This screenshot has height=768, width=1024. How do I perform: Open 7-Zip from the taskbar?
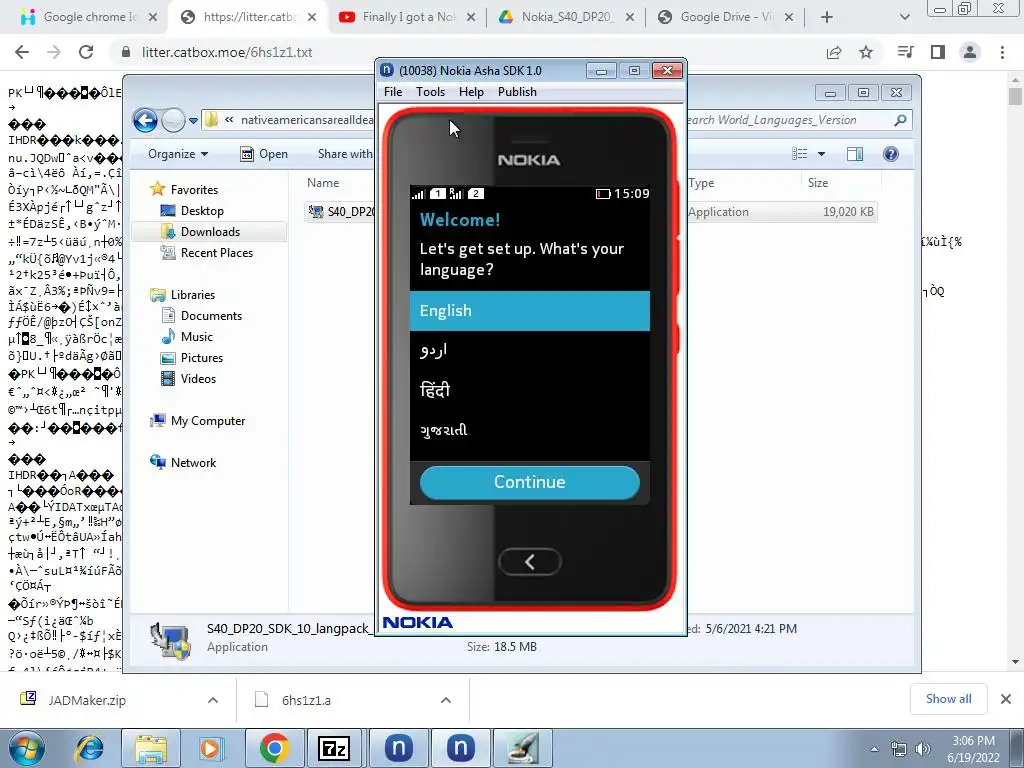click(x=334, y=748)
